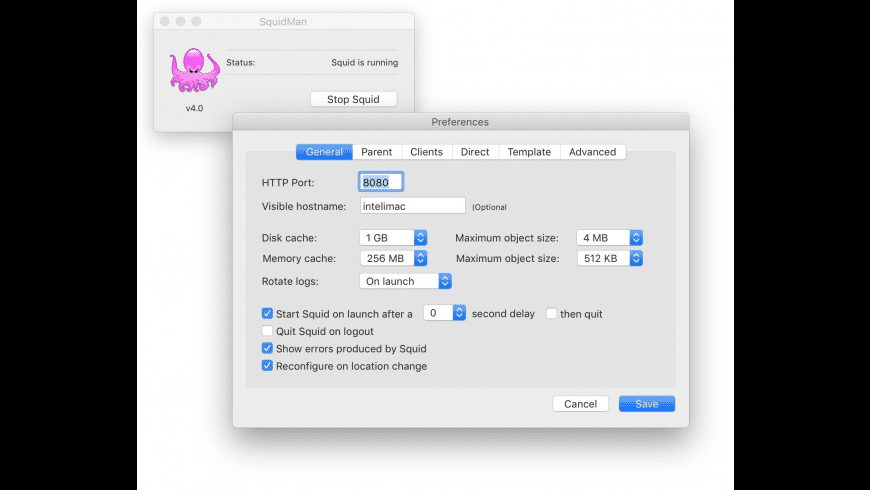Cancel the Preferences dialog
Viewport: 870px width, 490px height.
[x=580, y=404]
